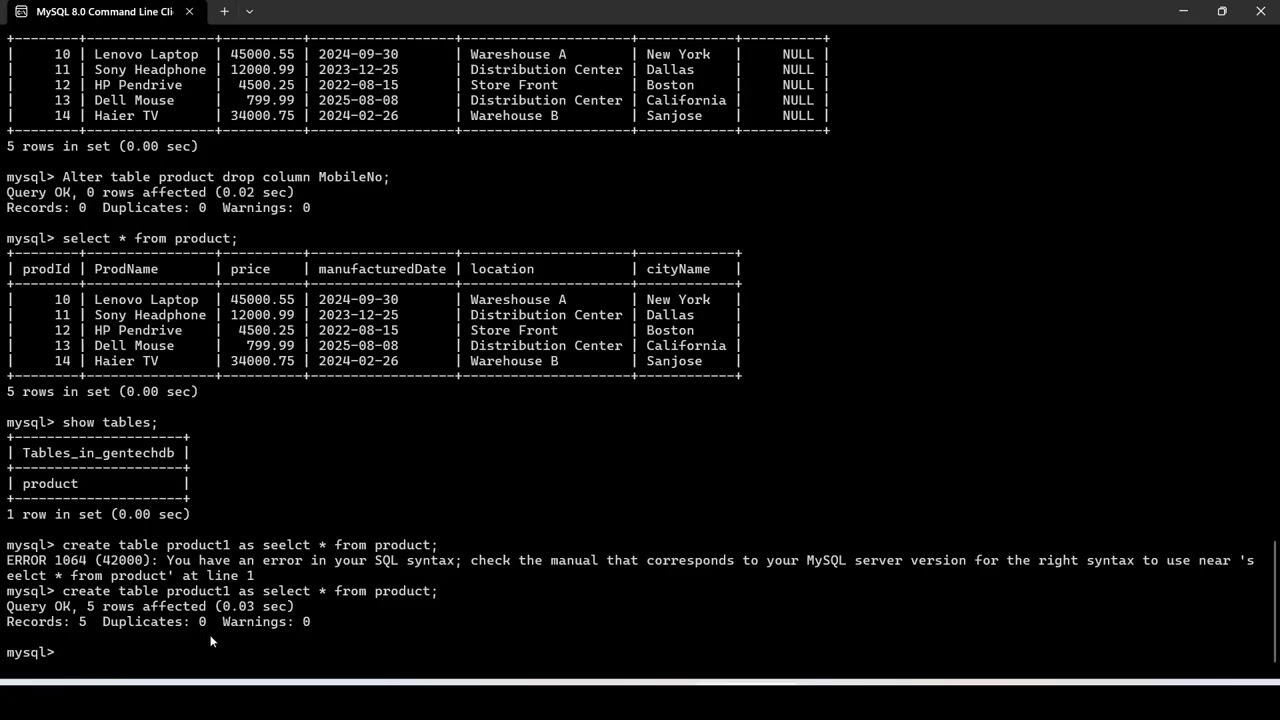Click the first 'select * from product;' command
Image resolution: width=1280 pixels, height=720 pixels.
click(x=150, y=238)
